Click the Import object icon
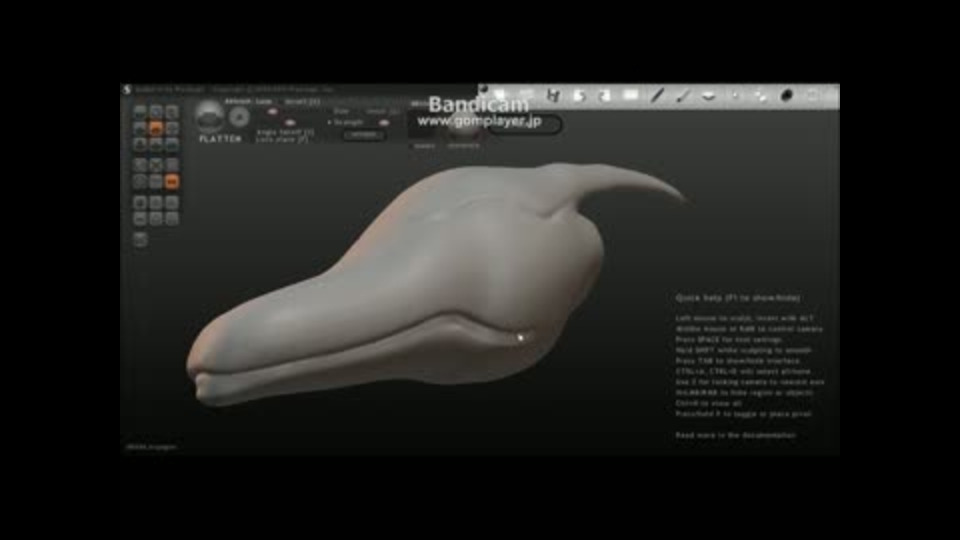The width and height of the screenshot is (960, 540). click(x=172, y=202)
